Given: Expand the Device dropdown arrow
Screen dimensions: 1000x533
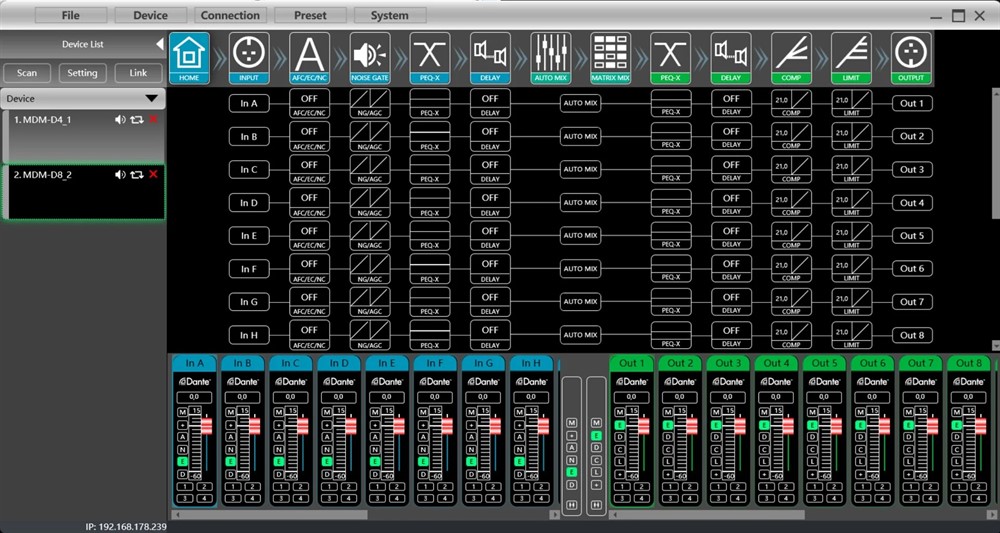Looking at the screenshot, I should pos(151,99).
